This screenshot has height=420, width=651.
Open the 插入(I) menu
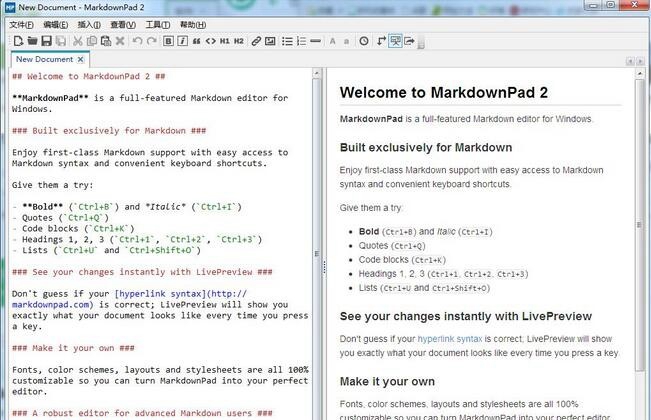pyautogui.click(x=89, y=25)
